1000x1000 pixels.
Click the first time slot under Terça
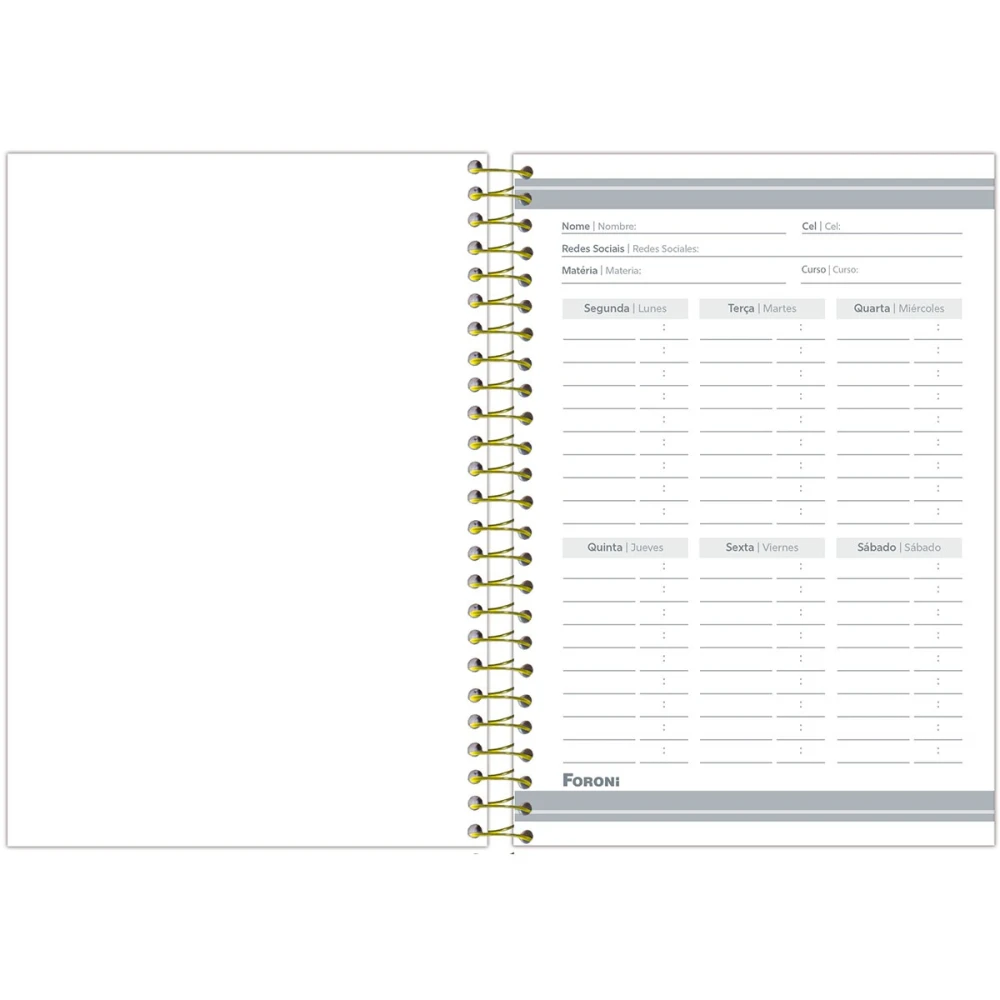click(801, 328)
